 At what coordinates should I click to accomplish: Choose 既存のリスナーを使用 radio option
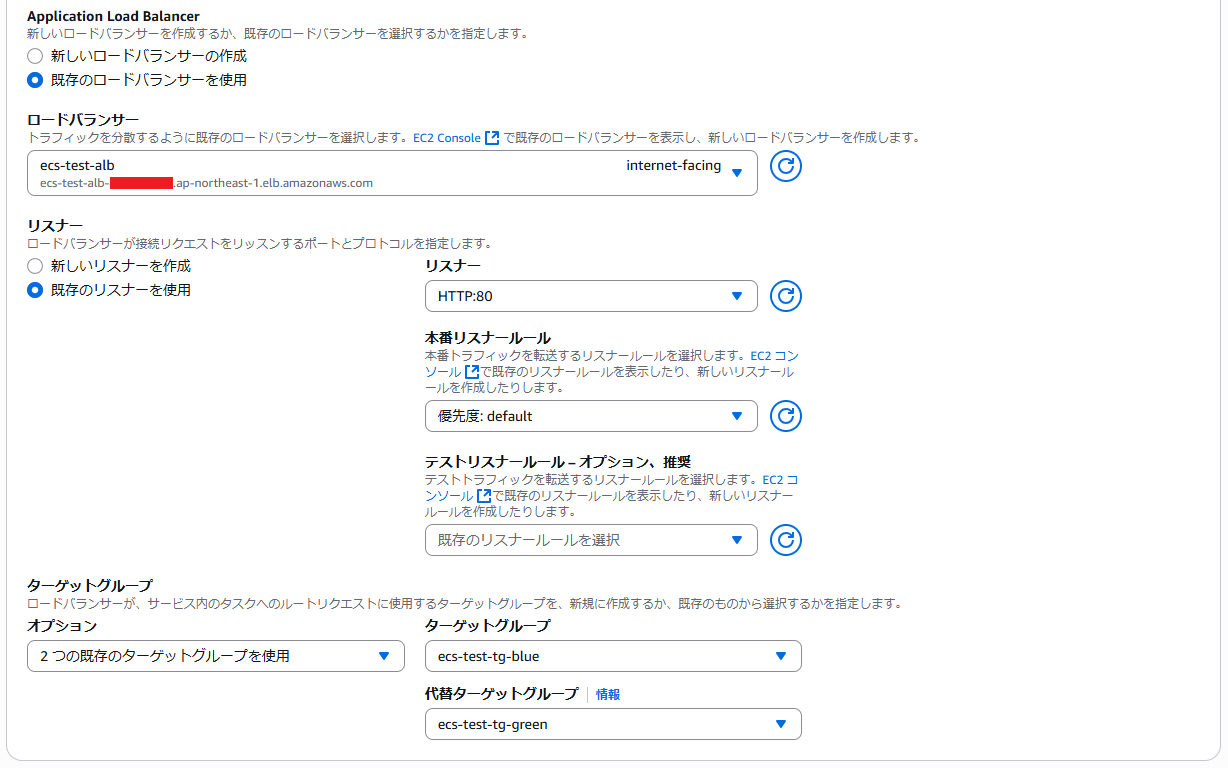point(35,290)
